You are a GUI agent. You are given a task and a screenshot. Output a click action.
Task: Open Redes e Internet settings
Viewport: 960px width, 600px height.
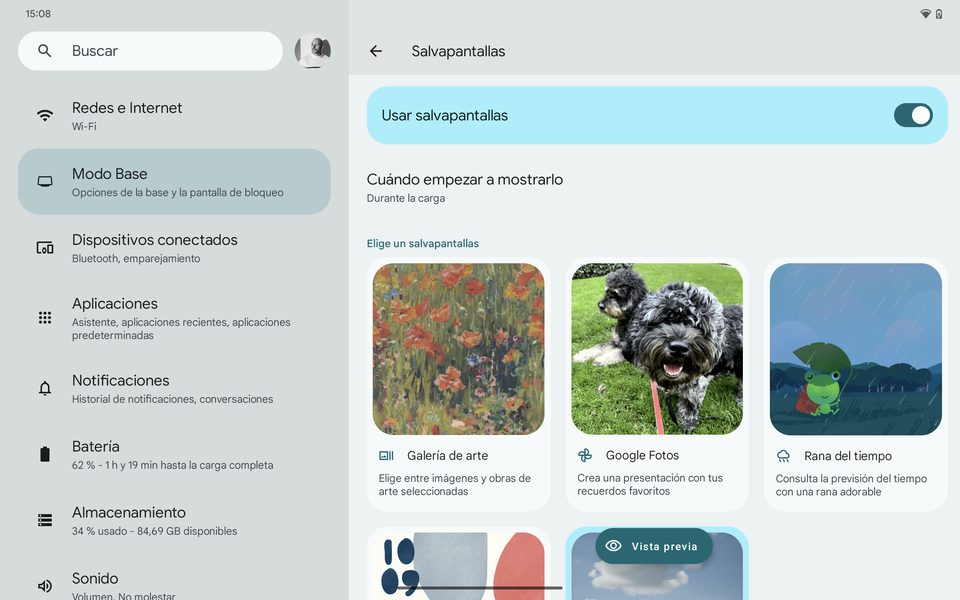[x=174, y=116]
